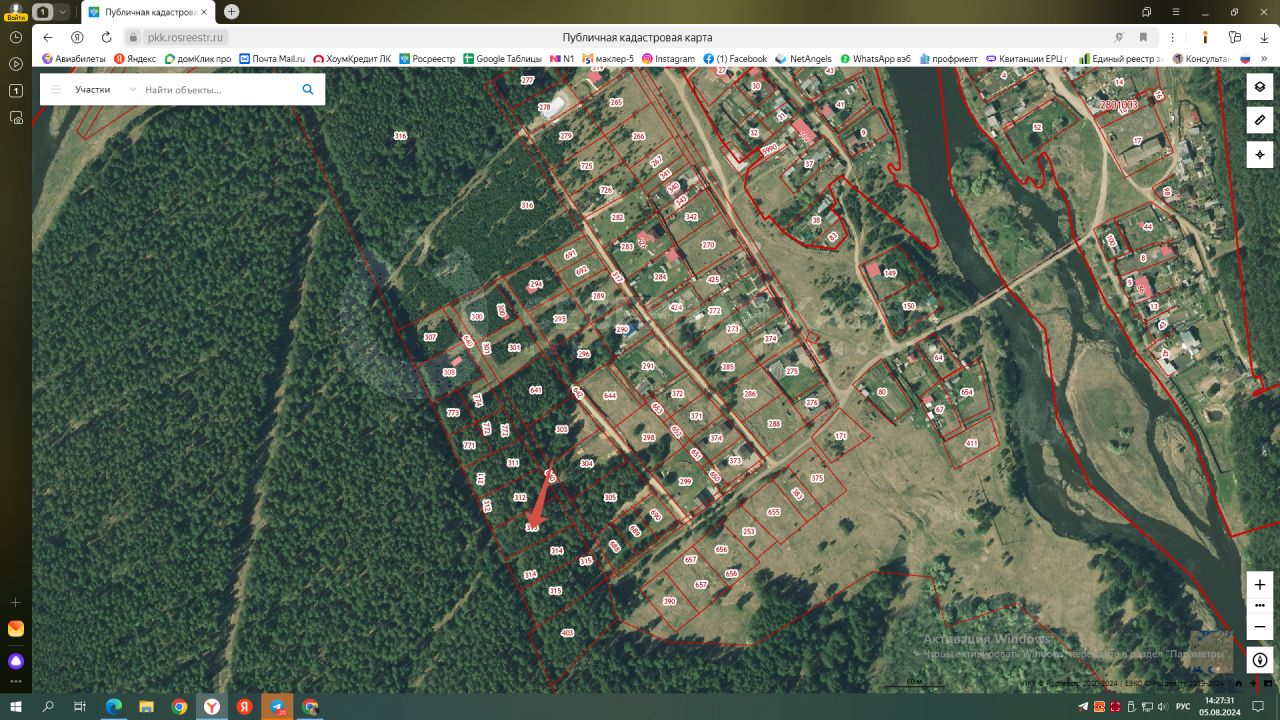The image size is (1280, 720).
Task: Open the профриелт bookmark
Action: (x=949, y=59)
